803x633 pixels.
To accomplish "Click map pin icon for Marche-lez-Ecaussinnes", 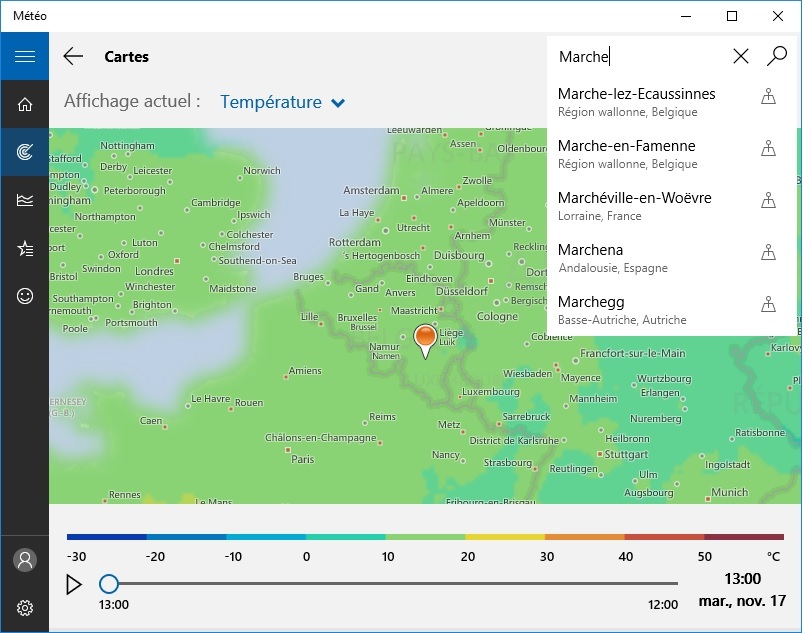I will [768, 96].
